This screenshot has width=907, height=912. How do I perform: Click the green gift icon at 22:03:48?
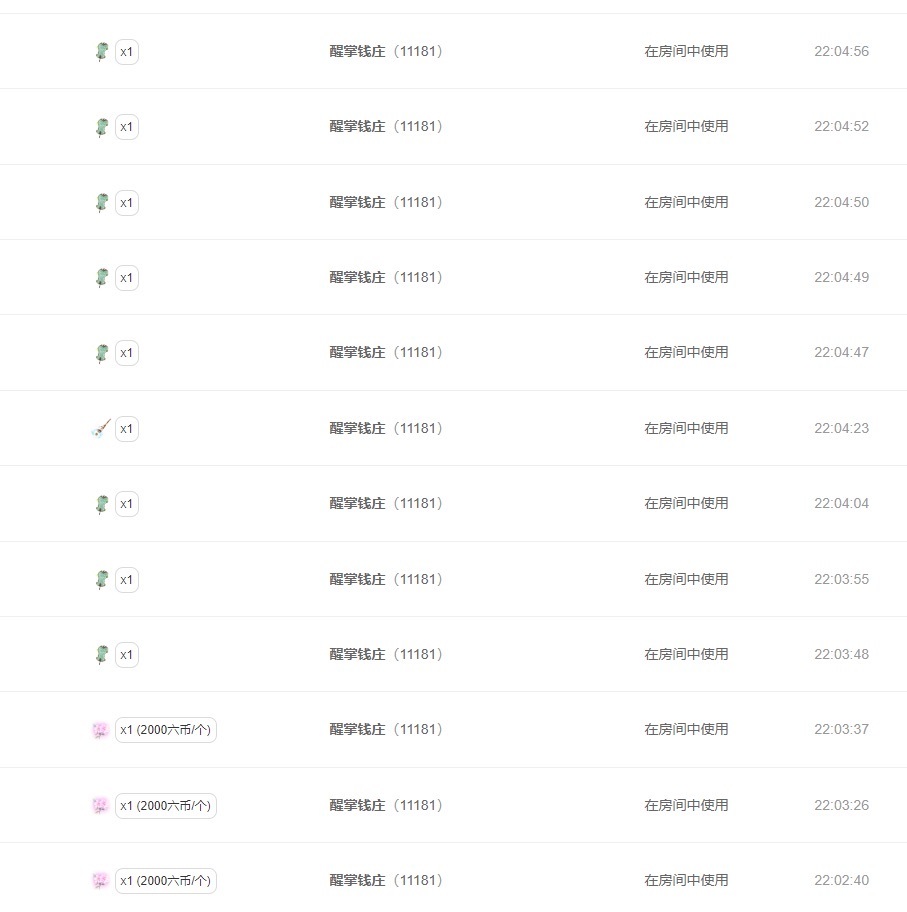[102, 654]
